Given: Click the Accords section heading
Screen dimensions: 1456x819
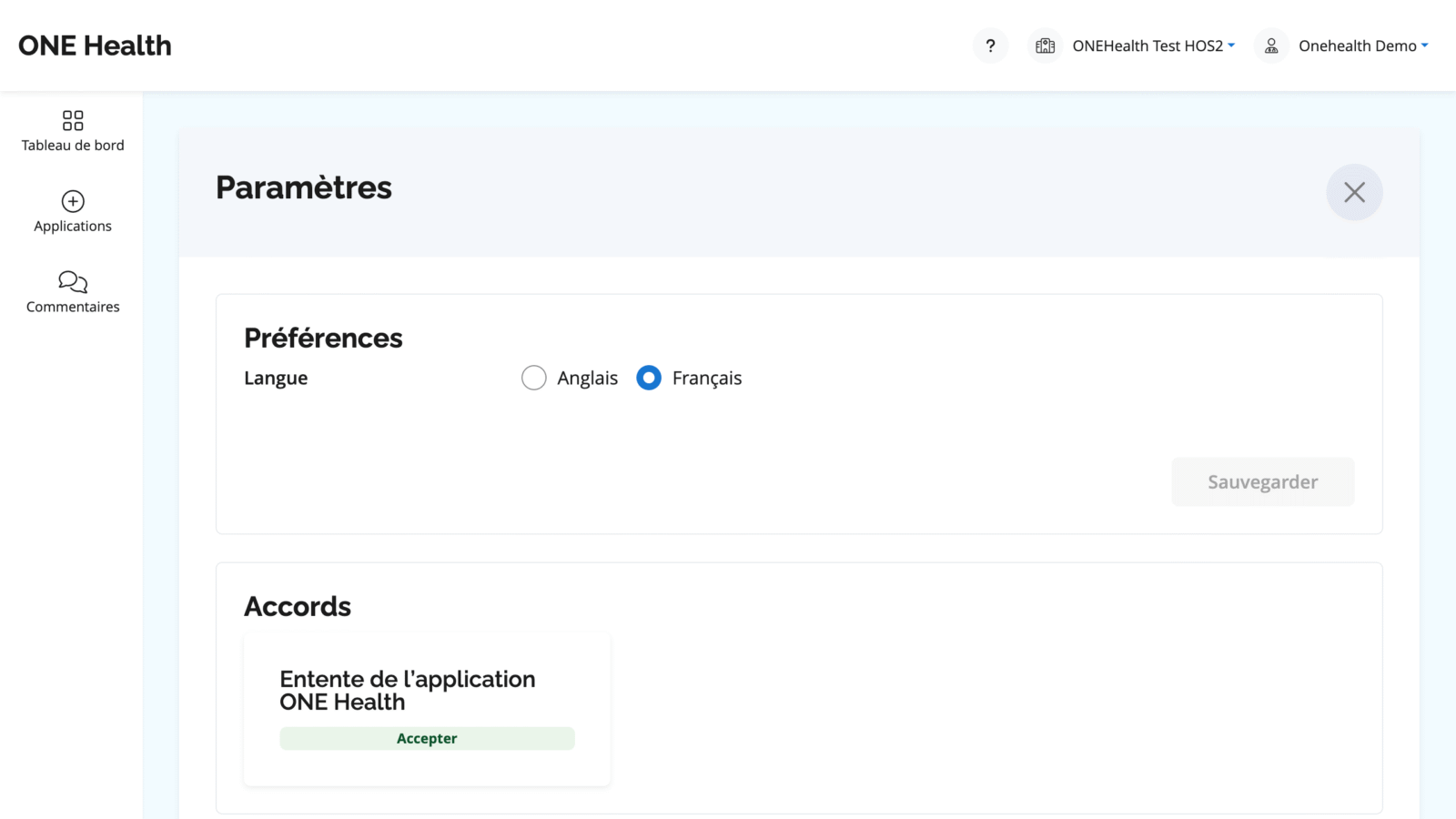Looking at the screenshot, I should tap(298, 606).
